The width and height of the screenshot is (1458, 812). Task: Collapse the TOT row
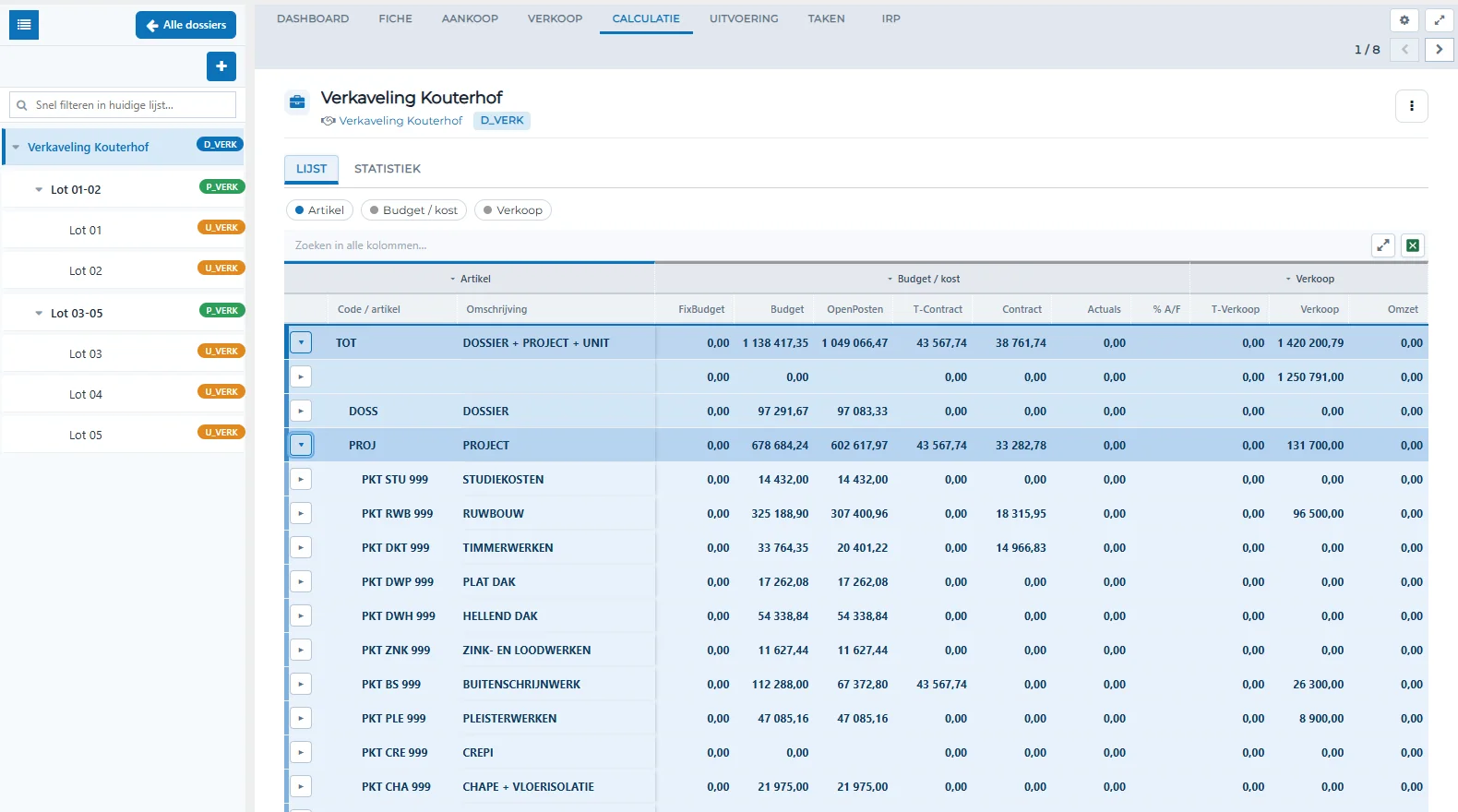[301, 342]
